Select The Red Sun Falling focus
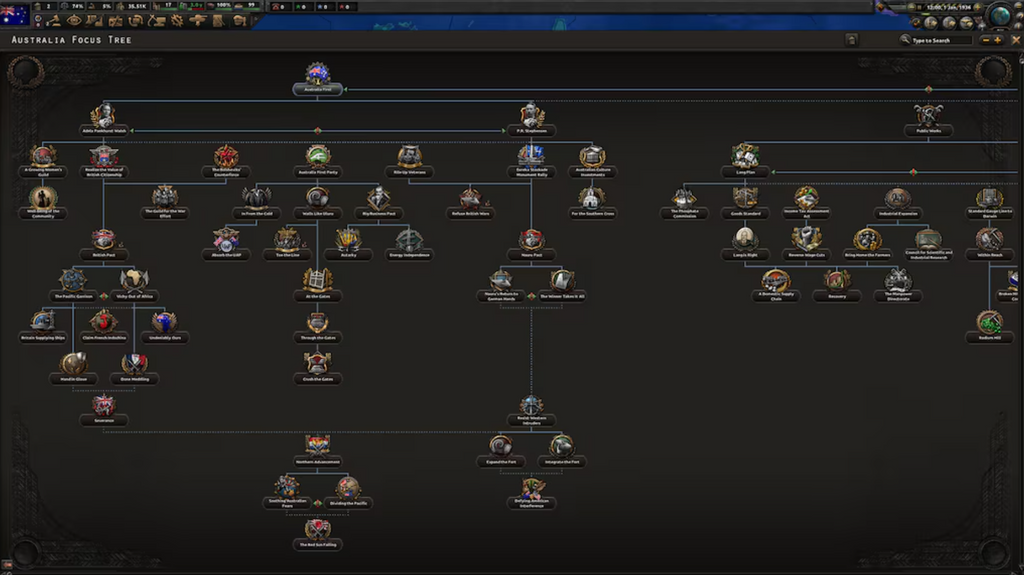 pos(317,534)
